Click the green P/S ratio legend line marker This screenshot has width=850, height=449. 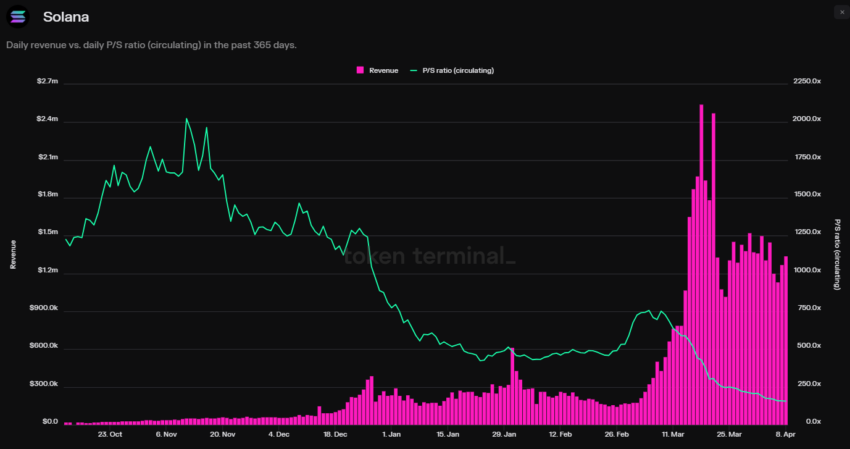pyautogui.click(x=414, y=70)
